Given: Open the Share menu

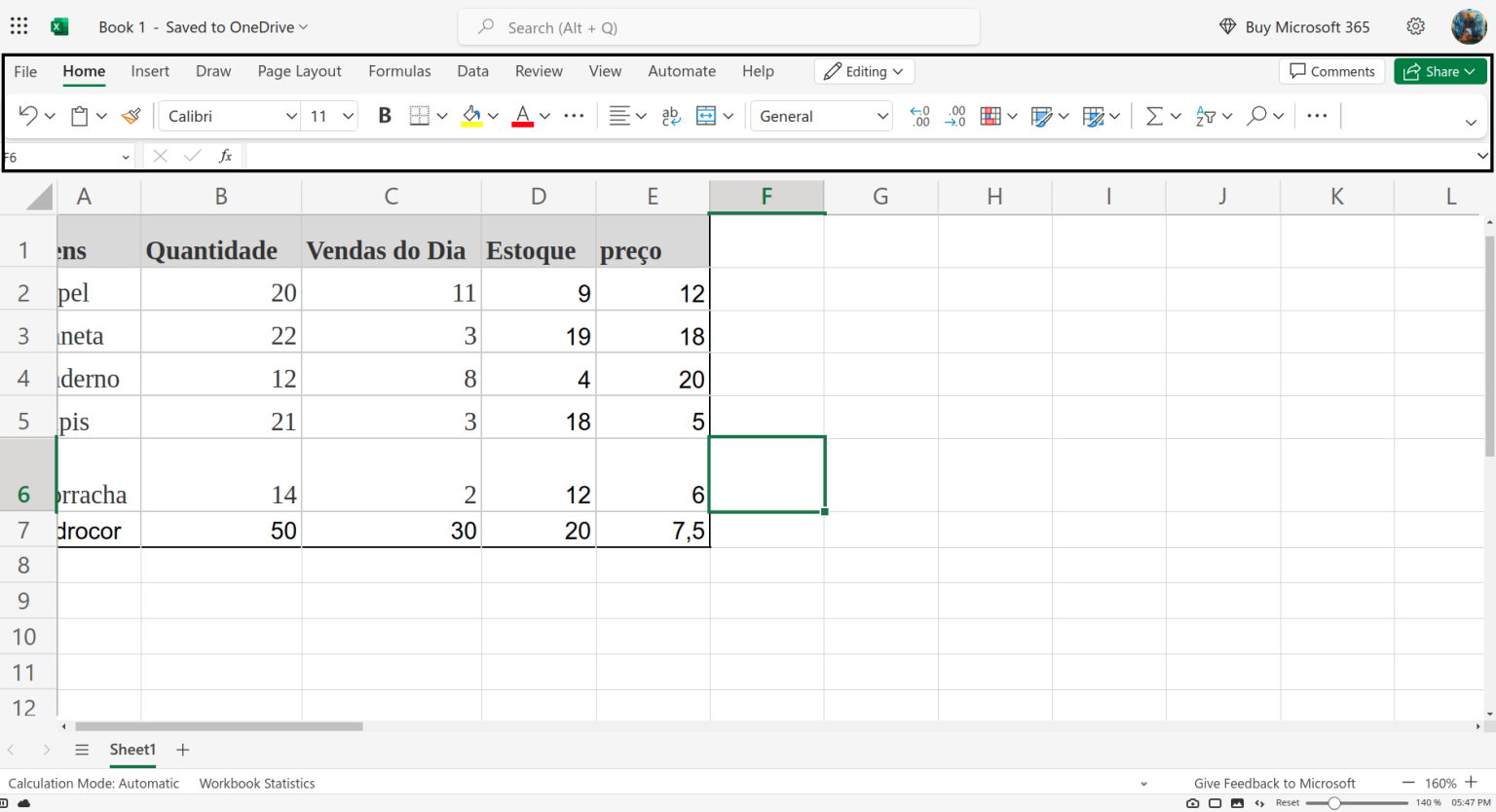Looking at the screenshot, I should point(1440,70).
